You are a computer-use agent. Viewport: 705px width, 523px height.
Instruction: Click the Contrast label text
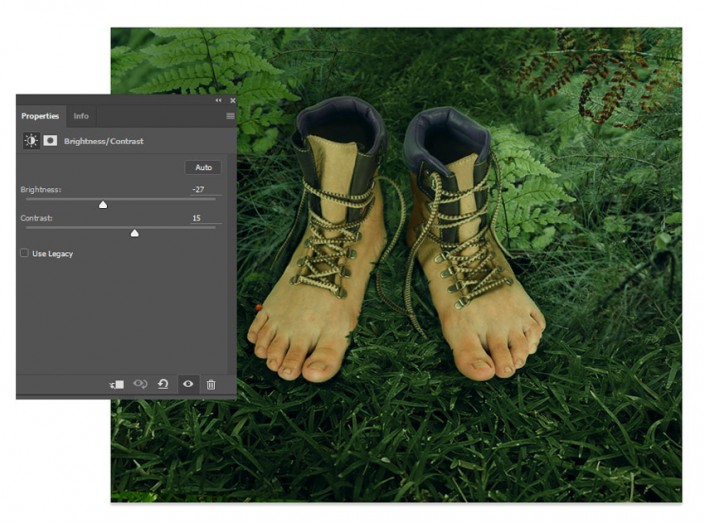coord(36,218)
